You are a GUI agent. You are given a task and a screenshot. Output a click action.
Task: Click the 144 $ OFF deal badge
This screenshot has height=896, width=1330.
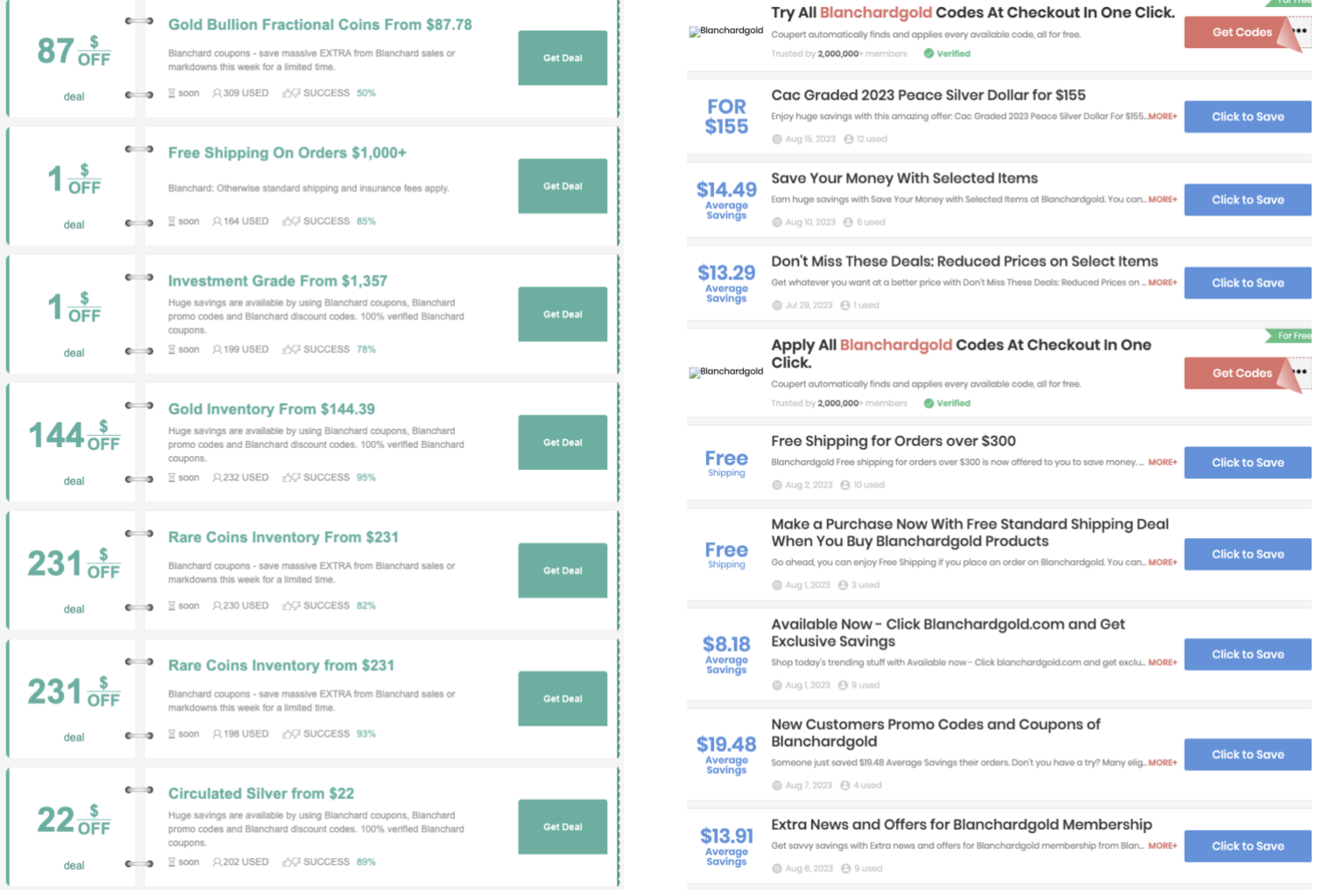pos(74,435)
